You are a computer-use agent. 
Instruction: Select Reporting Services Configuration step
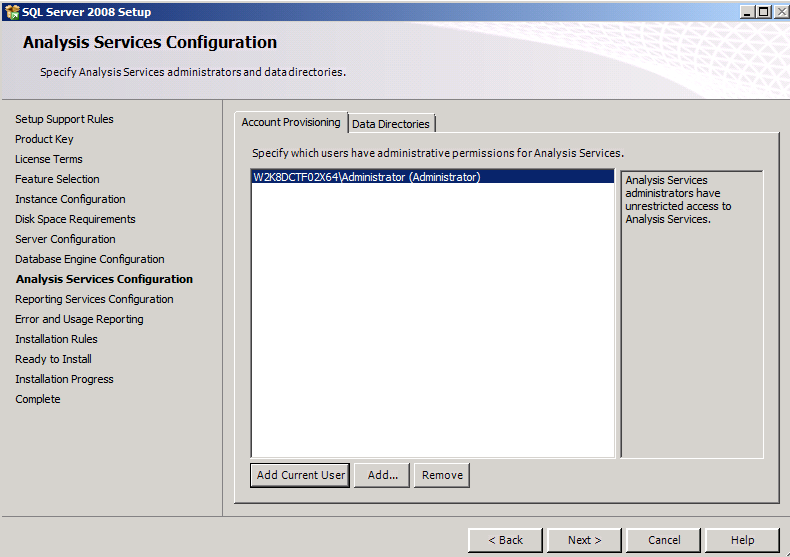coord(94,299)
